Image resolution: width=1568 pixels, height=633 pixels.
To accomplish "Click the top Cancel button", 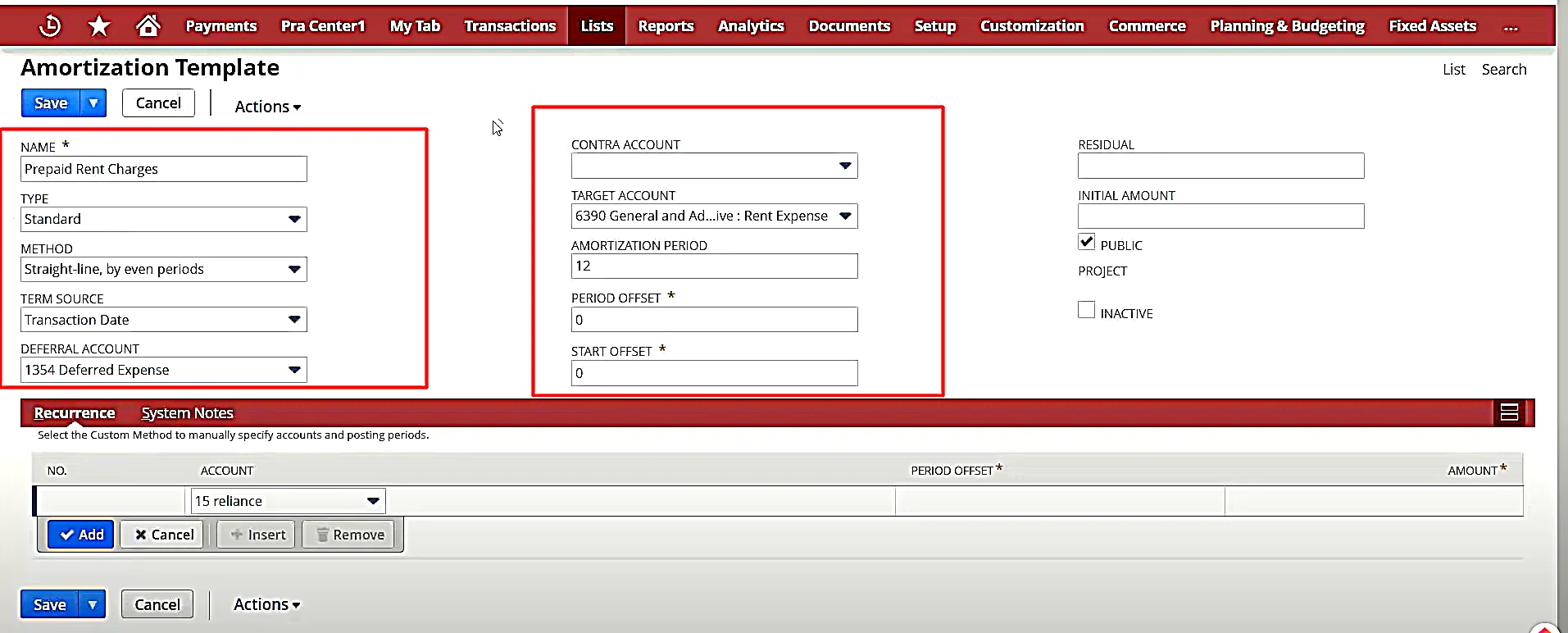I will [158, 103].
